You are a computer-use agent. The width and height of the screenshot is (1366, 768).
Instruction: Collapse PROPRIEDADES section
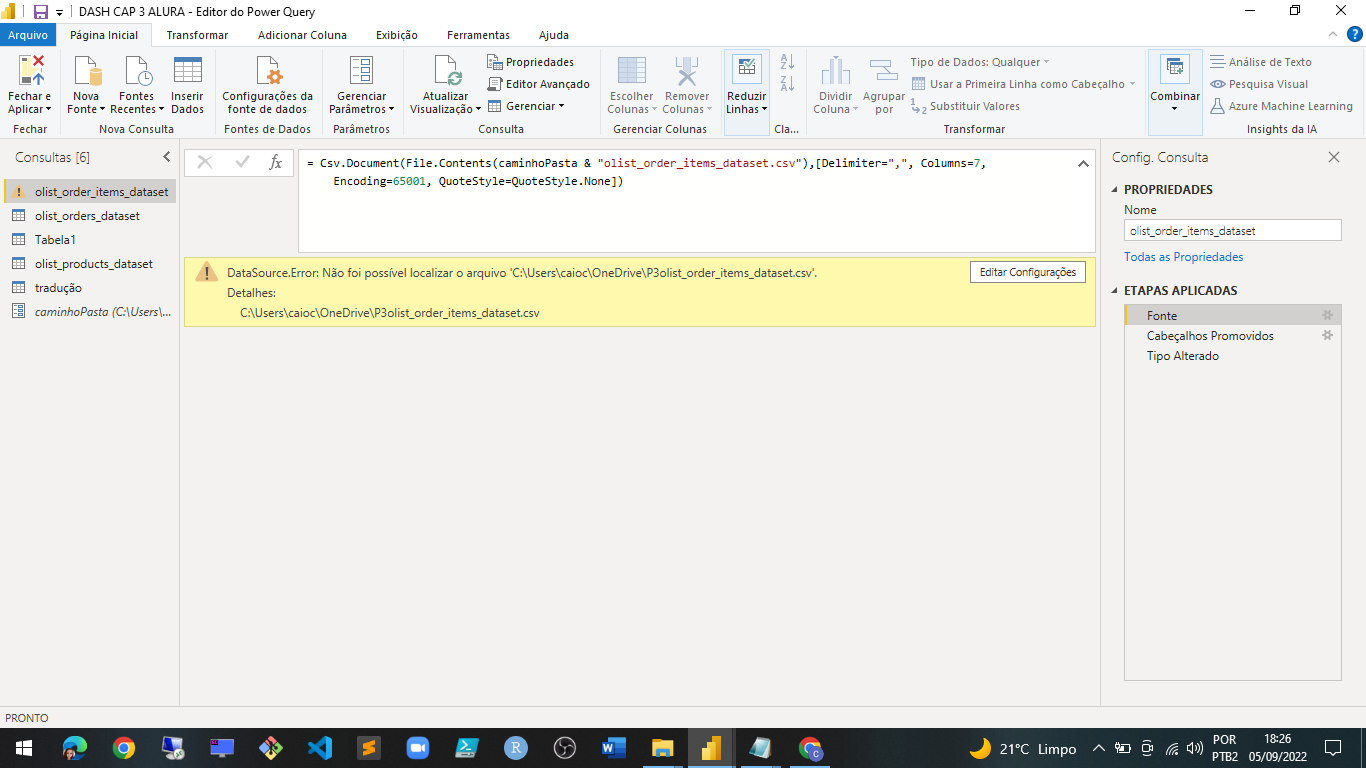1115,190
